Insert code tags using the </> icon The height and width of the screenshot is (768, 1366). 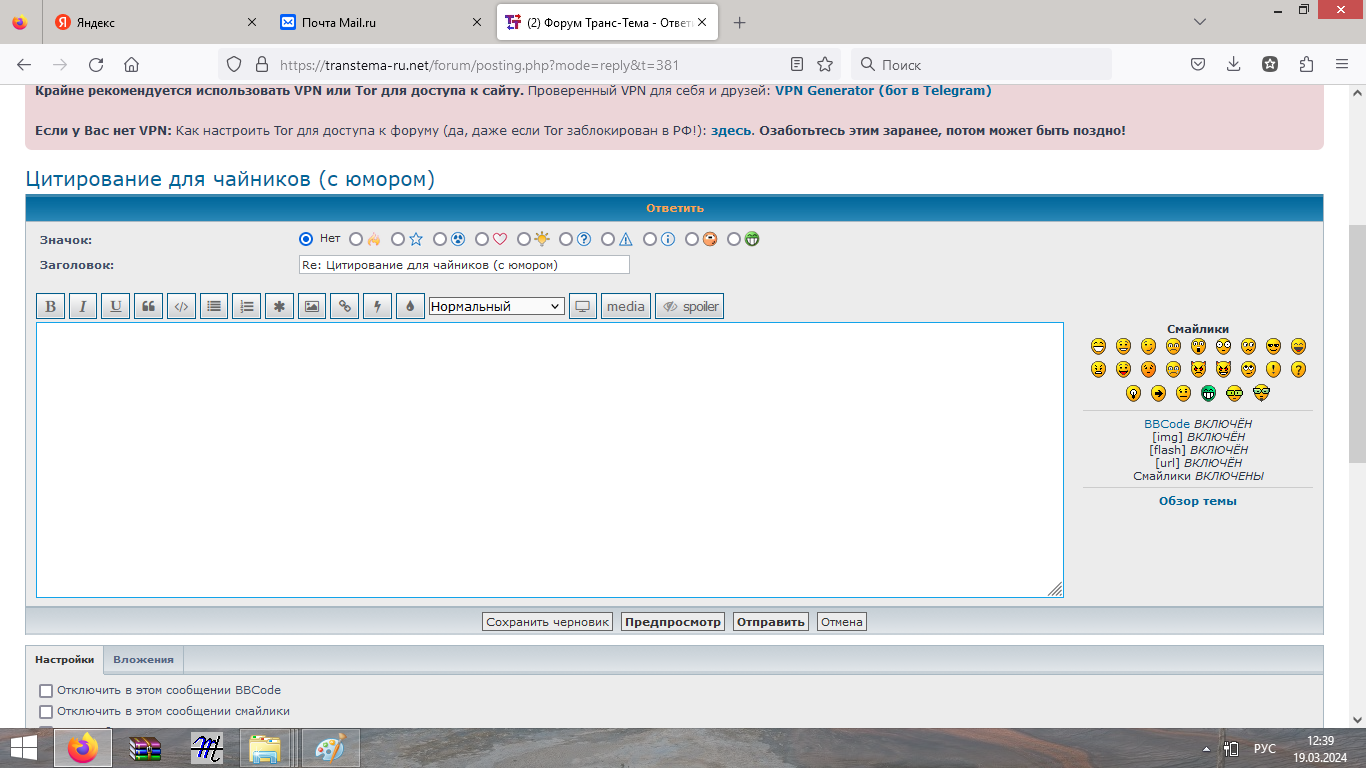pyautogui.click(x=181, y=306)
